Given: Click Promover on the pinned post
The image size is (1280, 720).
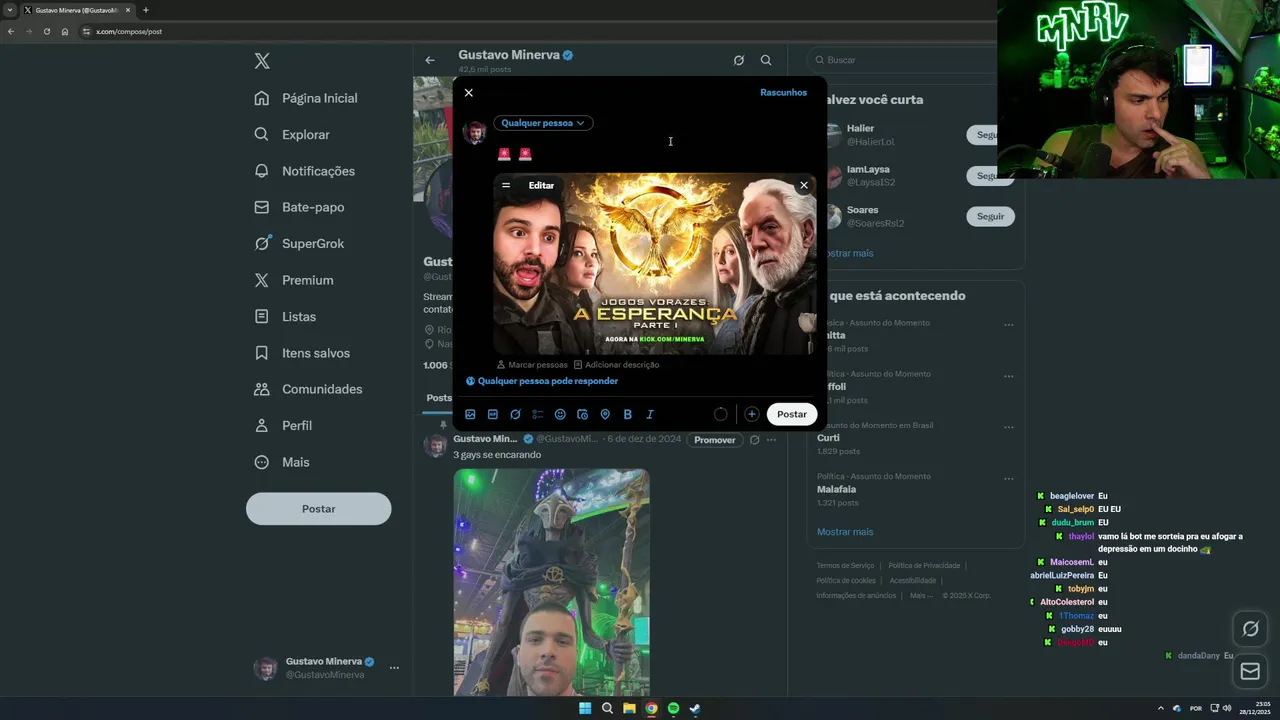Looking at the screenshot, I should (x=715, y=440).
